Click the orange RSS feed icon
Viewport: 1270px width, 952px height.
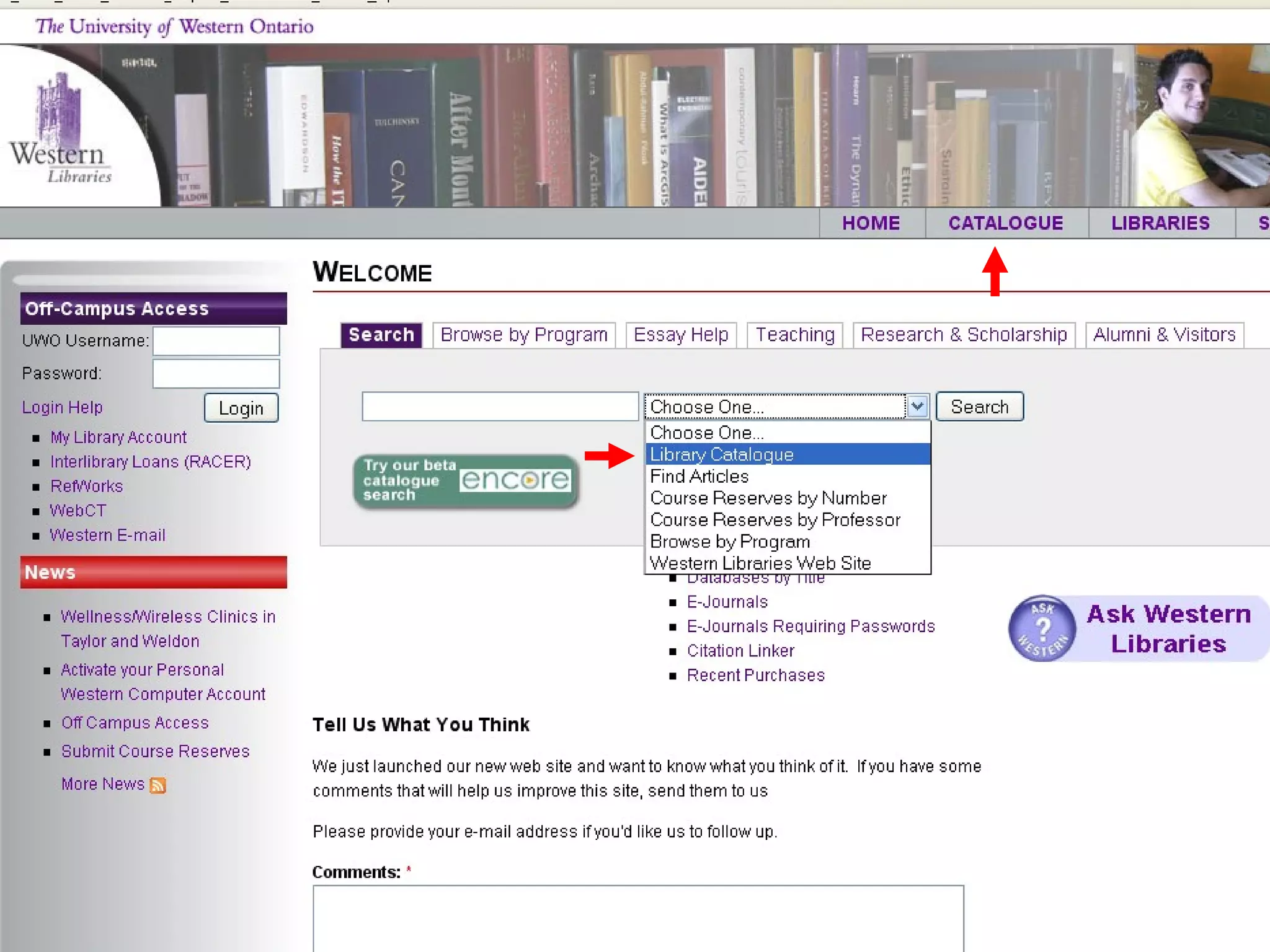(158, 785)
